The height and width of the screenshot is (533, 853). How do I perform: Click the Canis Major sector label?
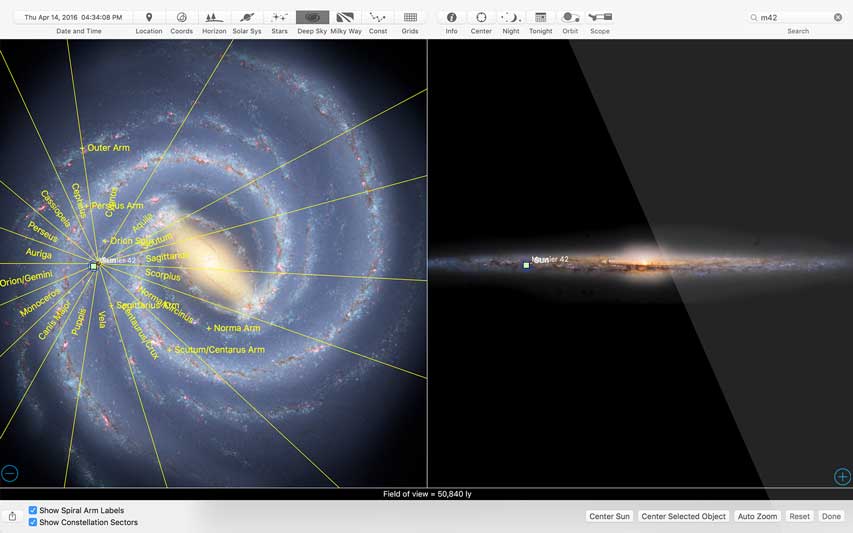click(x=54, y=320)
